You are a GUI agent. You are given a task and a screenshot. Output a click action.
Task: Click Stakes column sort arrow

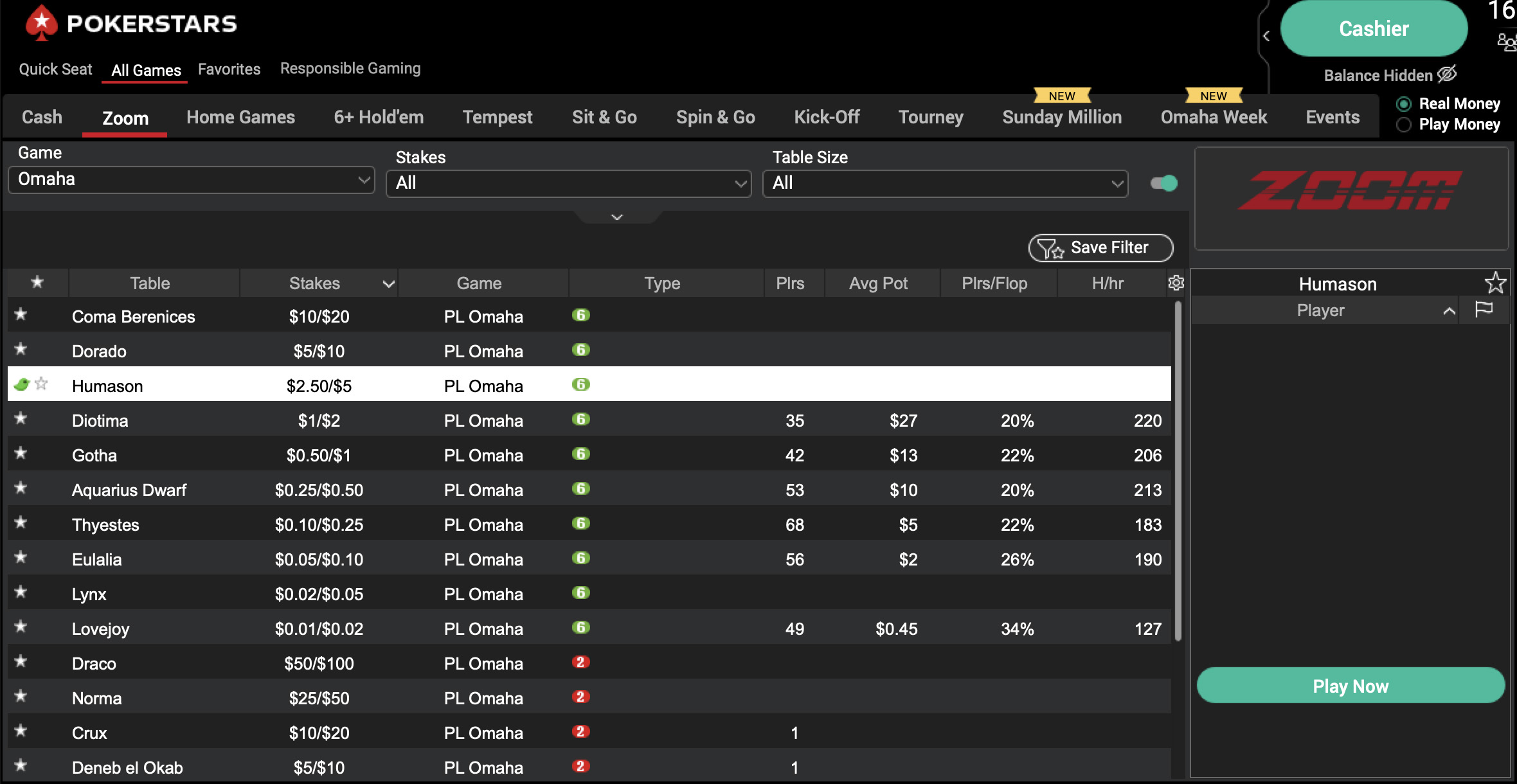tap(388, 284)
